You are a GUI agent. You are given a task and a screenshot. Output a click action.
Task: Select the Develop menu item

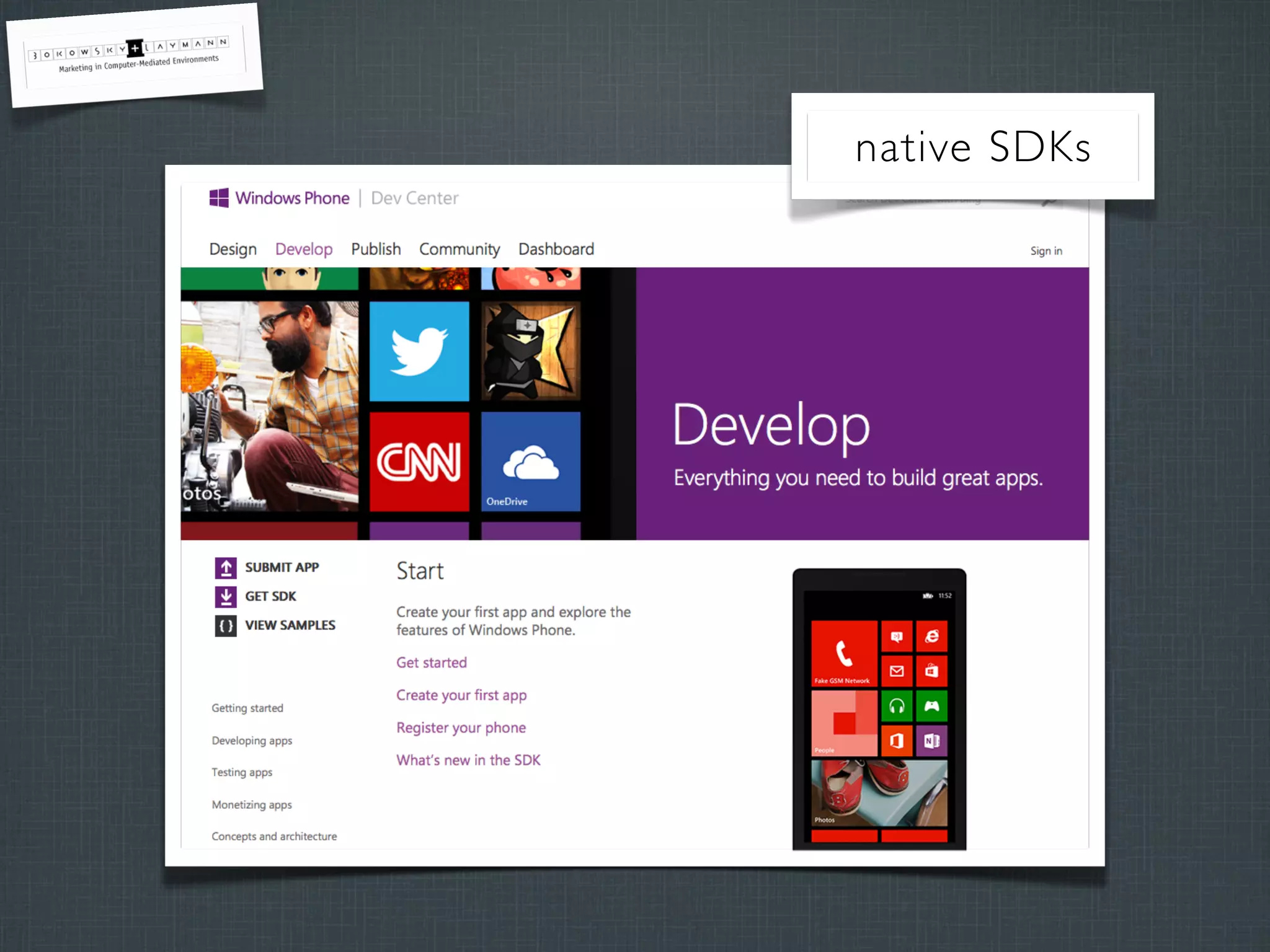point(304,249)
